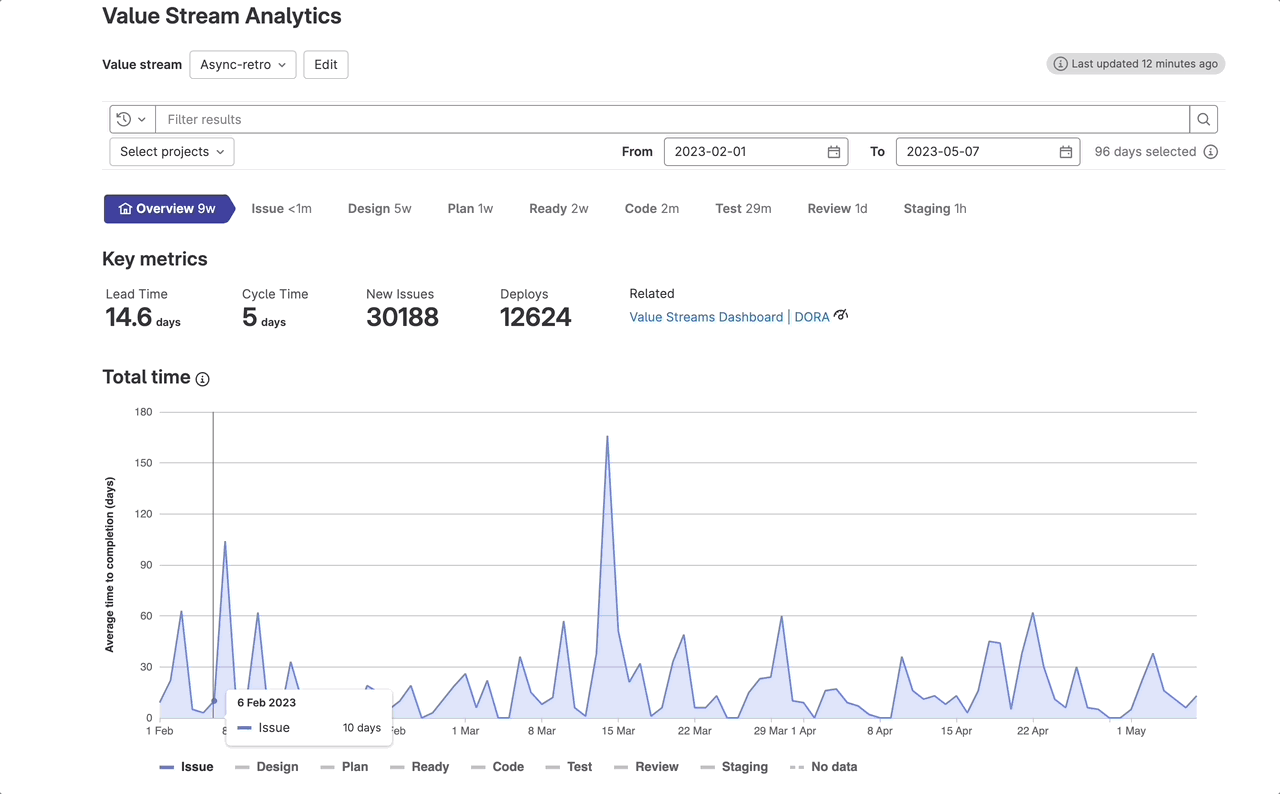
Task: Open the To date calendar icon
Action: 1065,152
